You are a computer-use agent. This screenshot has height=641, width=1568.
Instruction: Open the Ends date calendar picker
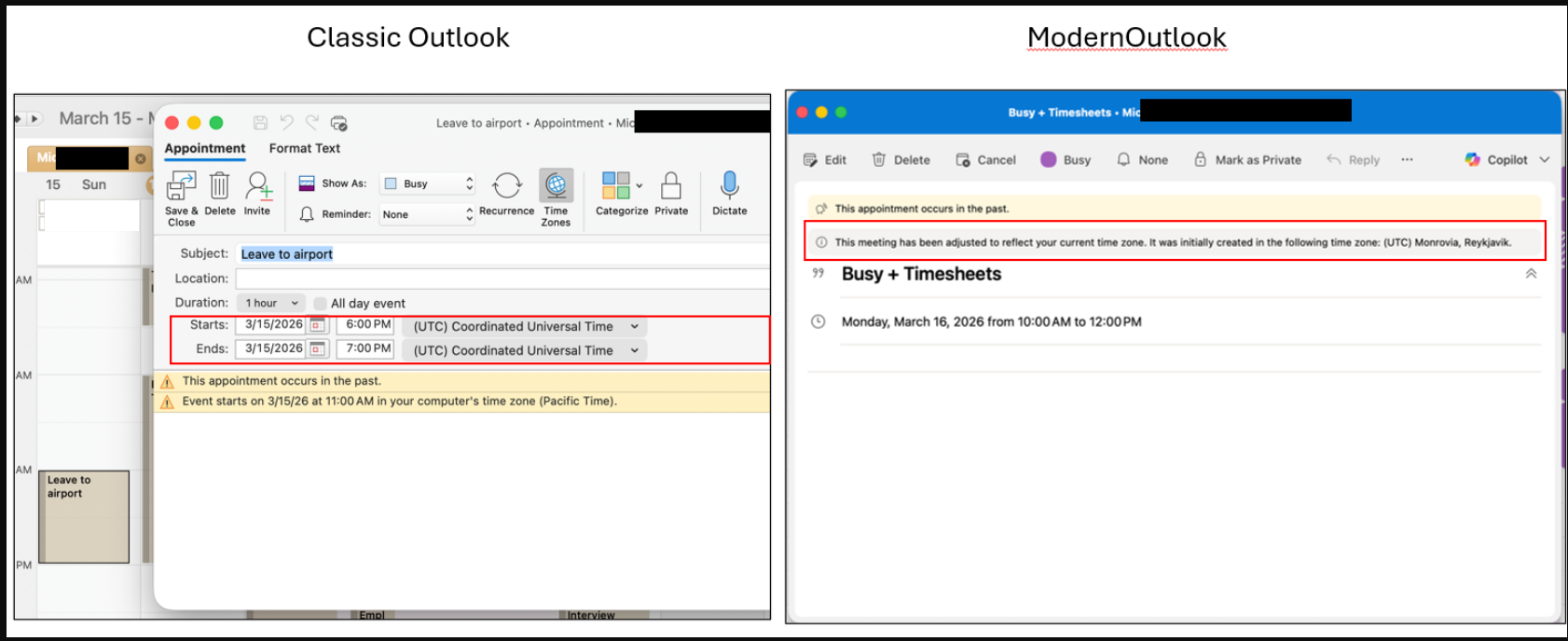coord(317,348)
